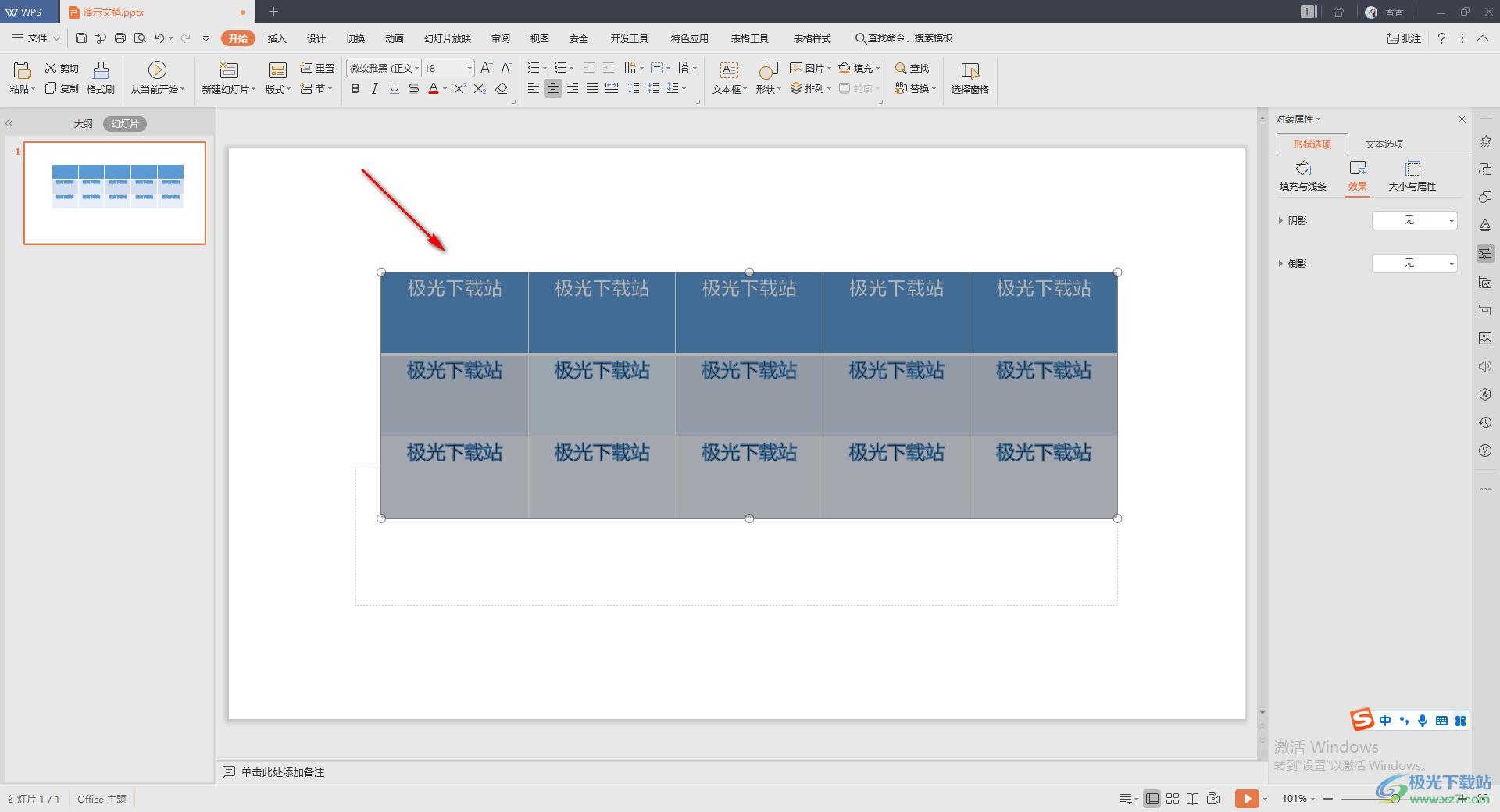This screenshot has height=812, width=1500.
Task: Click the Arrange button
Action: (x=810, y=88)
